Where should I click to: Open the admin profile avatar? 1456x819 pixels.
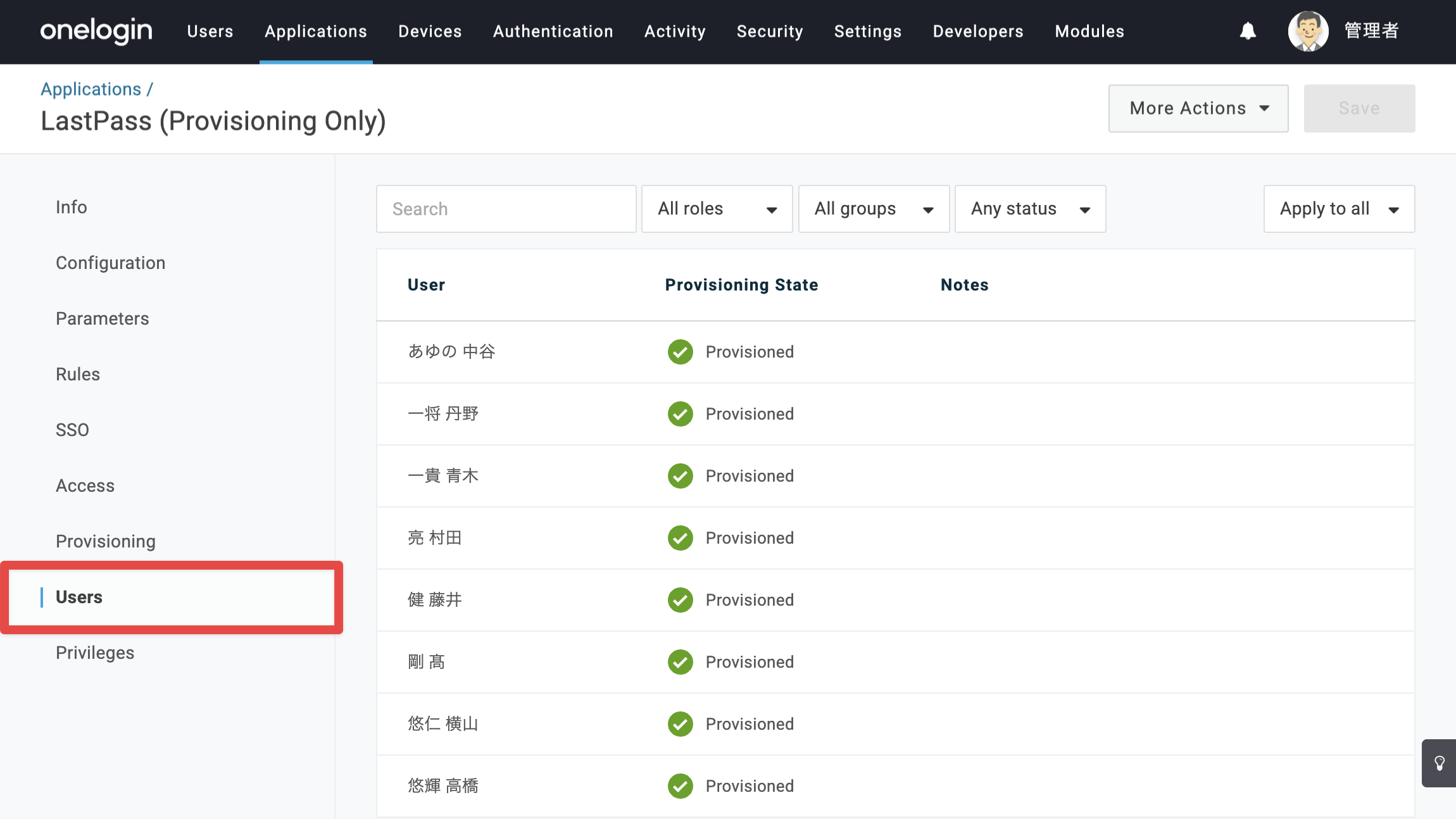[x=1308, y=31]
